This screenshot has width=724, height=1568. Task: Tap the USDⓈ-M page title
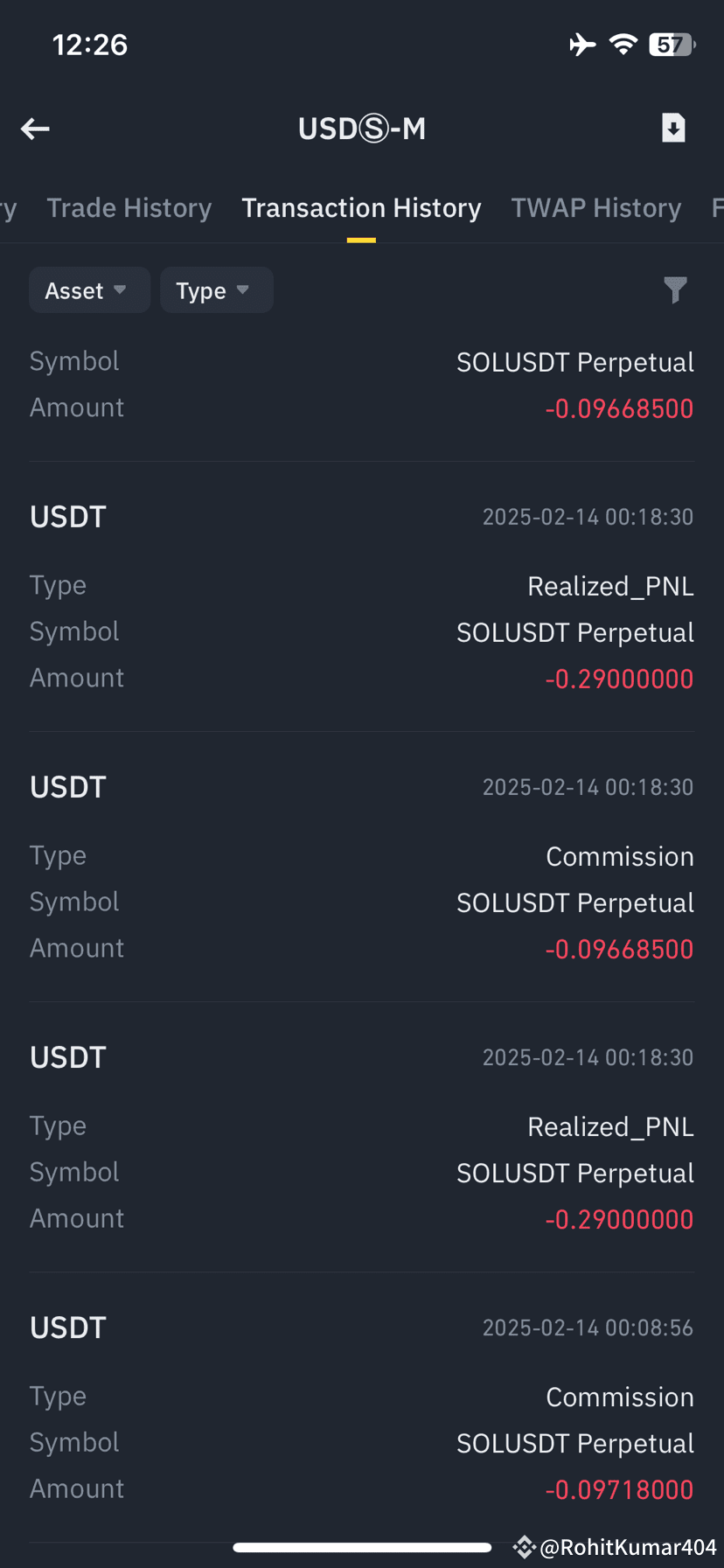coord(362,129)
